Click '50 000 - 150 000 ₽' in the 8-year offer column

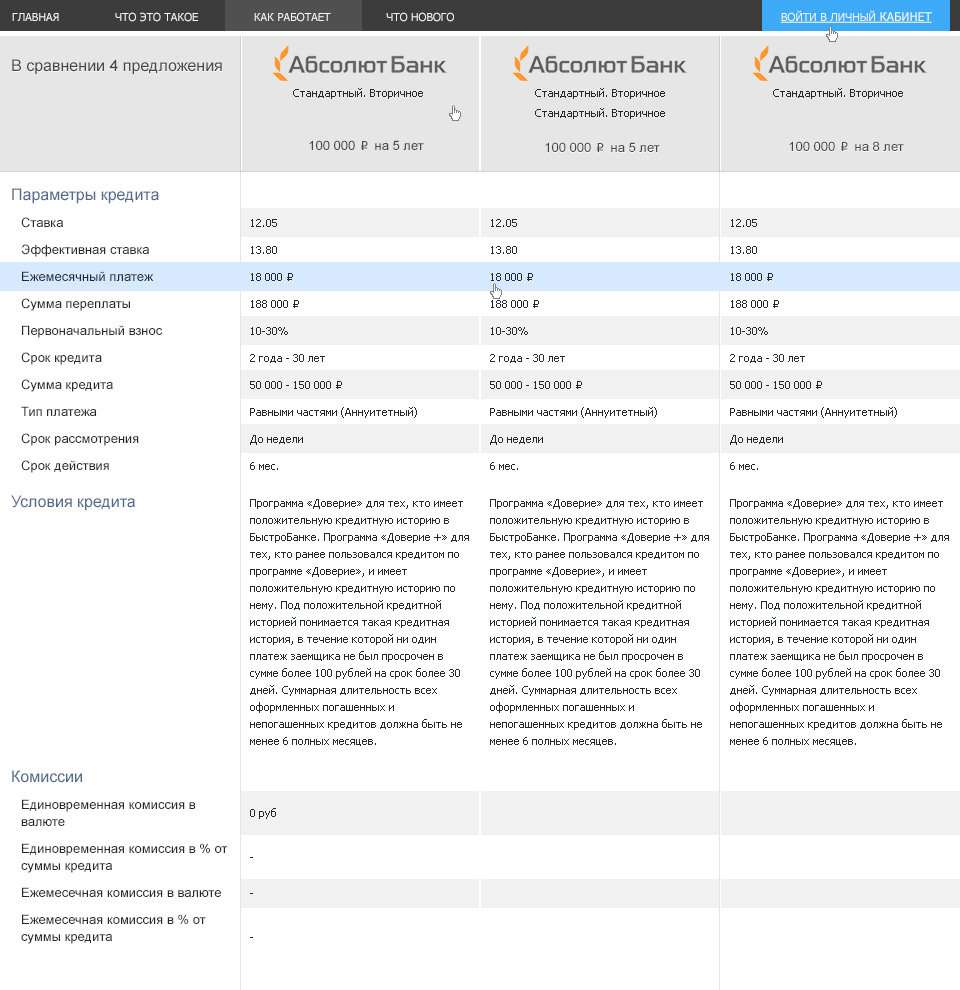tap(776, 385)
